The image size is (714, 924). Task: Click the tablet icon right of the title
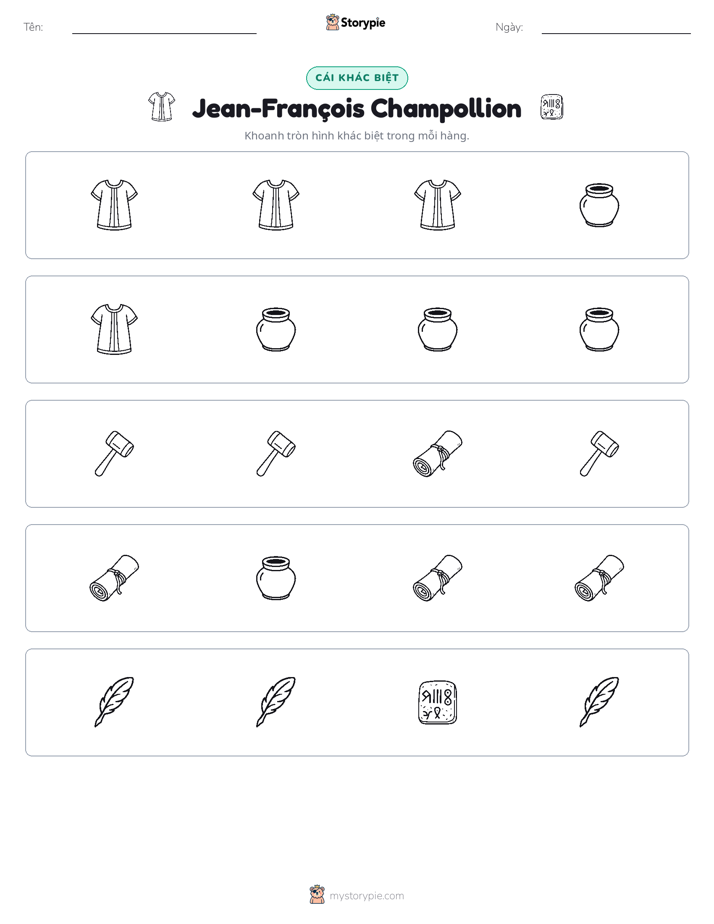552,107
